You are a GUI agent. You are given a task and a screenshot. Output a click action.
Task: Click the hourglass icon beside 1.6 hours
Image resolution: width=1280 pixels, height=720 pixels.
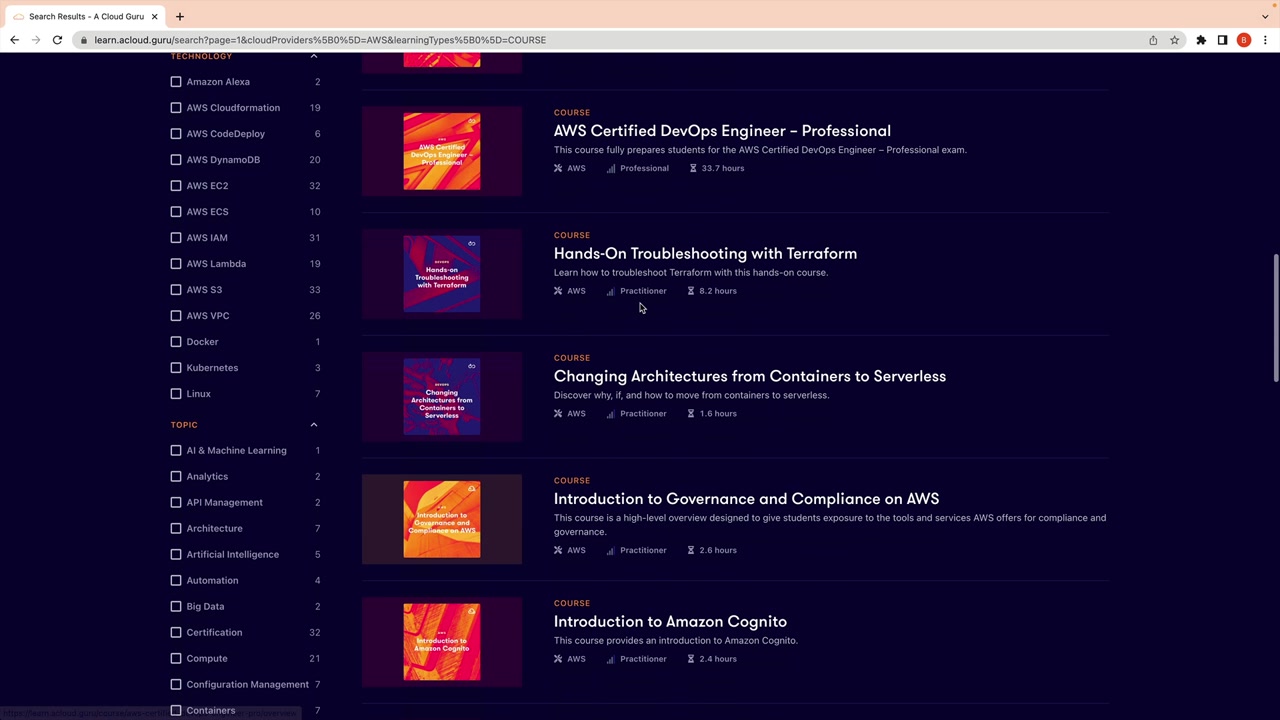[x=690, y=414]
